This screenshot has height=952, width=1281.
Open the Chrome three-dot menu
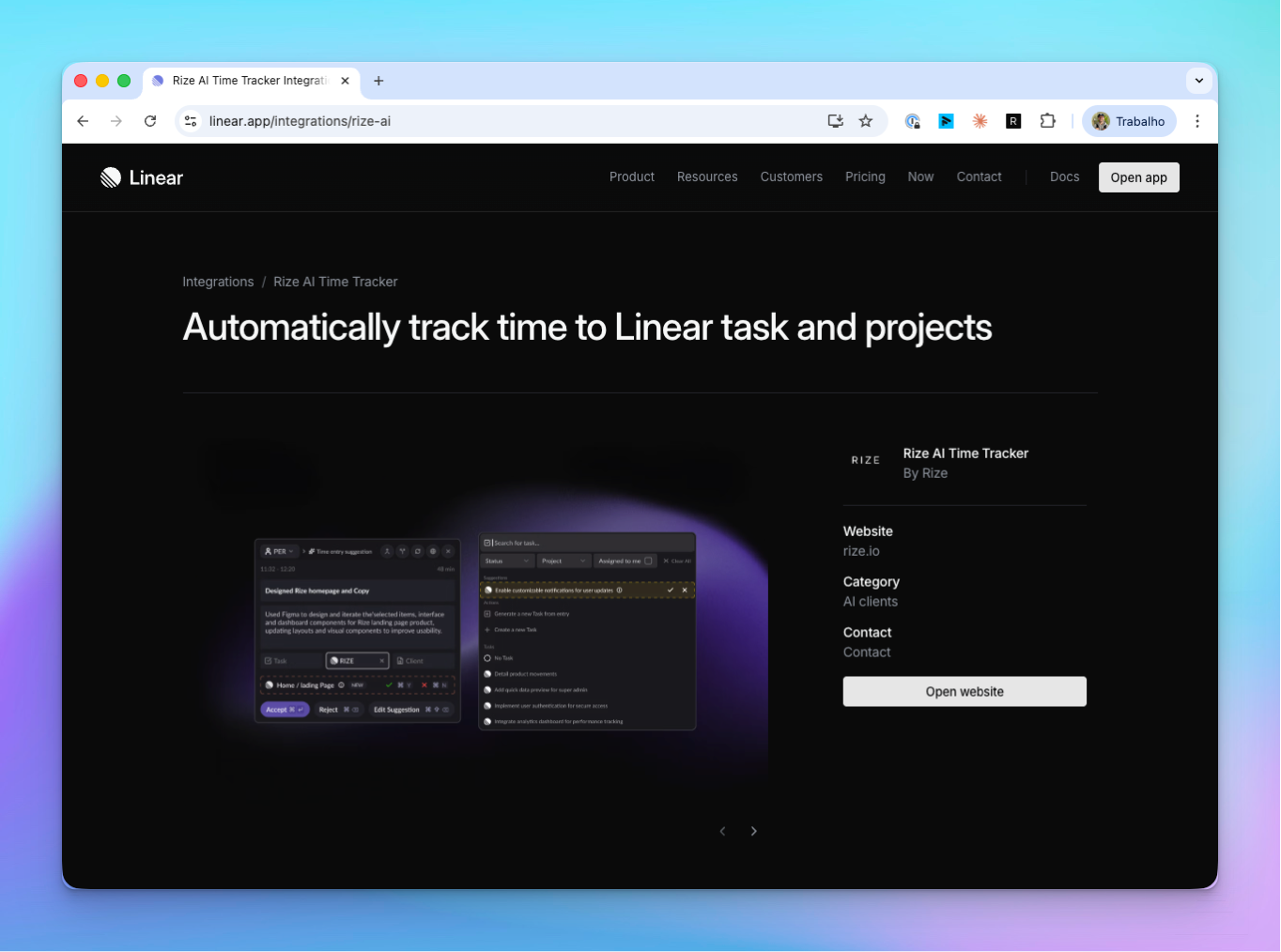tap(1196, 121)
